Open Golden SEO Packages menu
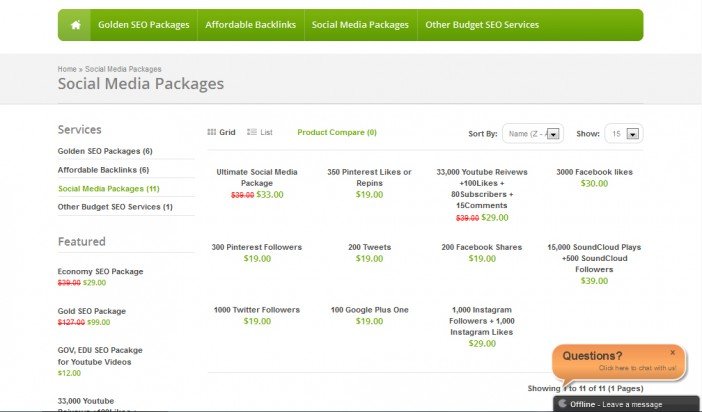Image resolution: width=702 pixels, height=412 pixels. pyautogui.click(x=143, y=25)
